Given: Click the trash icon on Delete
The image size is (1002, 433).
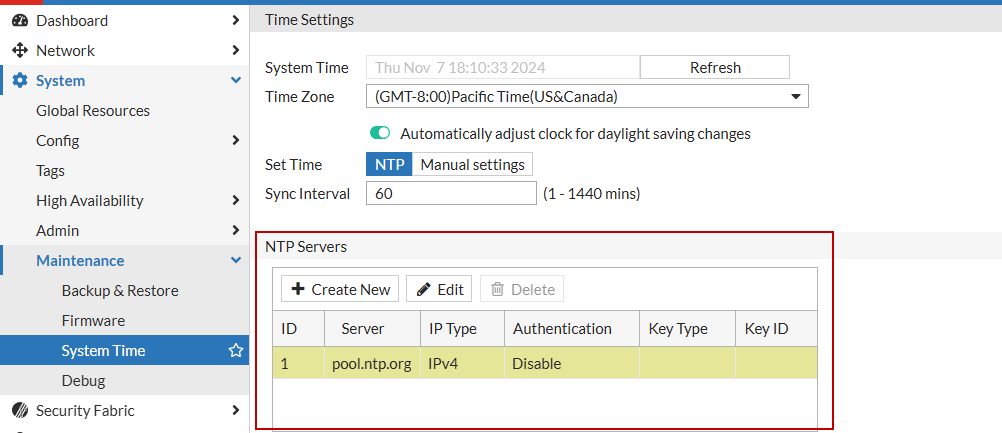Looking at the screenshot, I should coord(498,289).
